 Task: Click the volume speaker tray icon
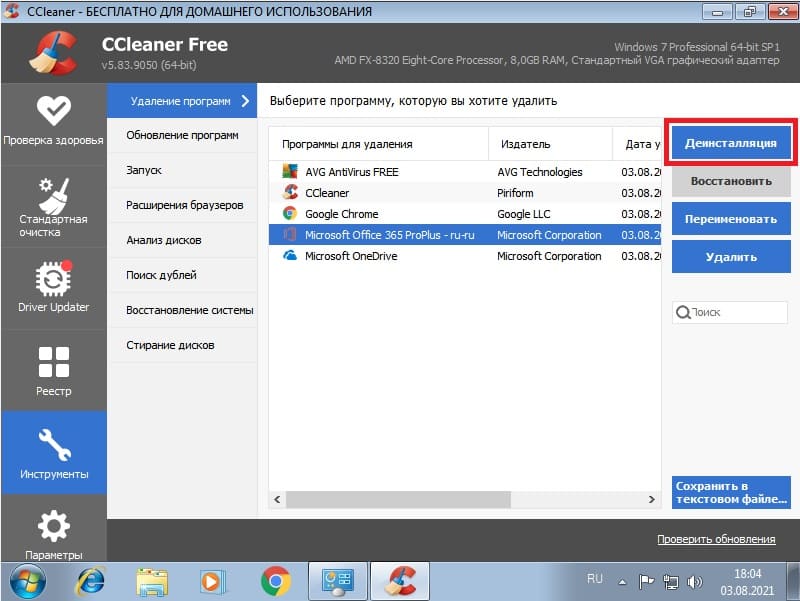coord(694,582)
